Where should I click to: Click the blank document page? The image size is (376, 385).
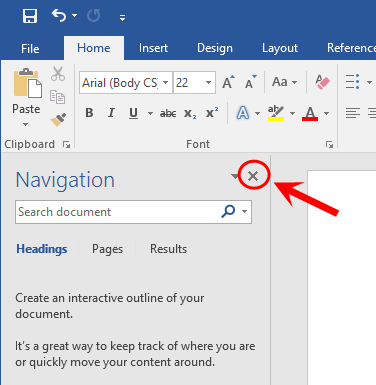click(342, 278)
